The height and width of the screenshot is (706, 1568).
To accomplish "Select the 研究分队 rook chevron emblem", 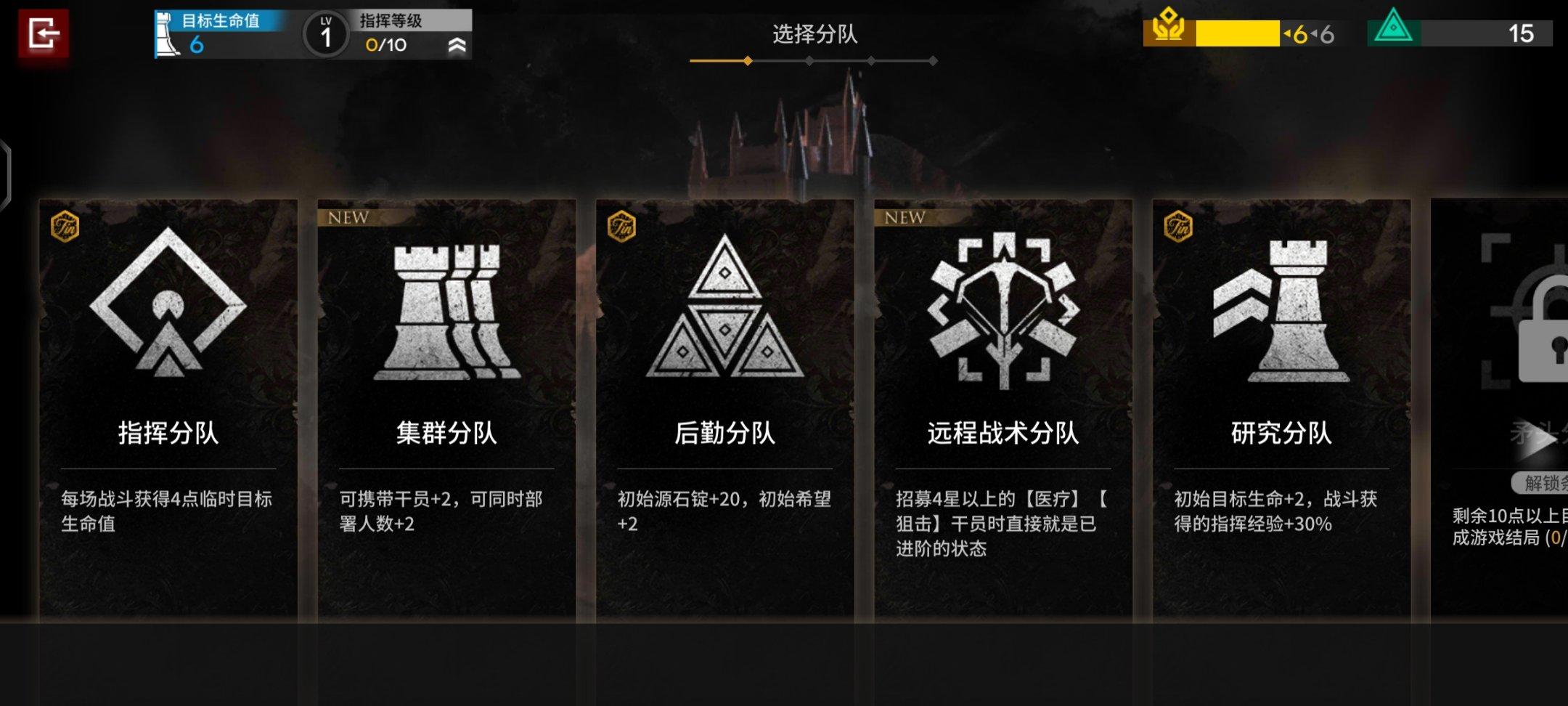I will 1281,311.
